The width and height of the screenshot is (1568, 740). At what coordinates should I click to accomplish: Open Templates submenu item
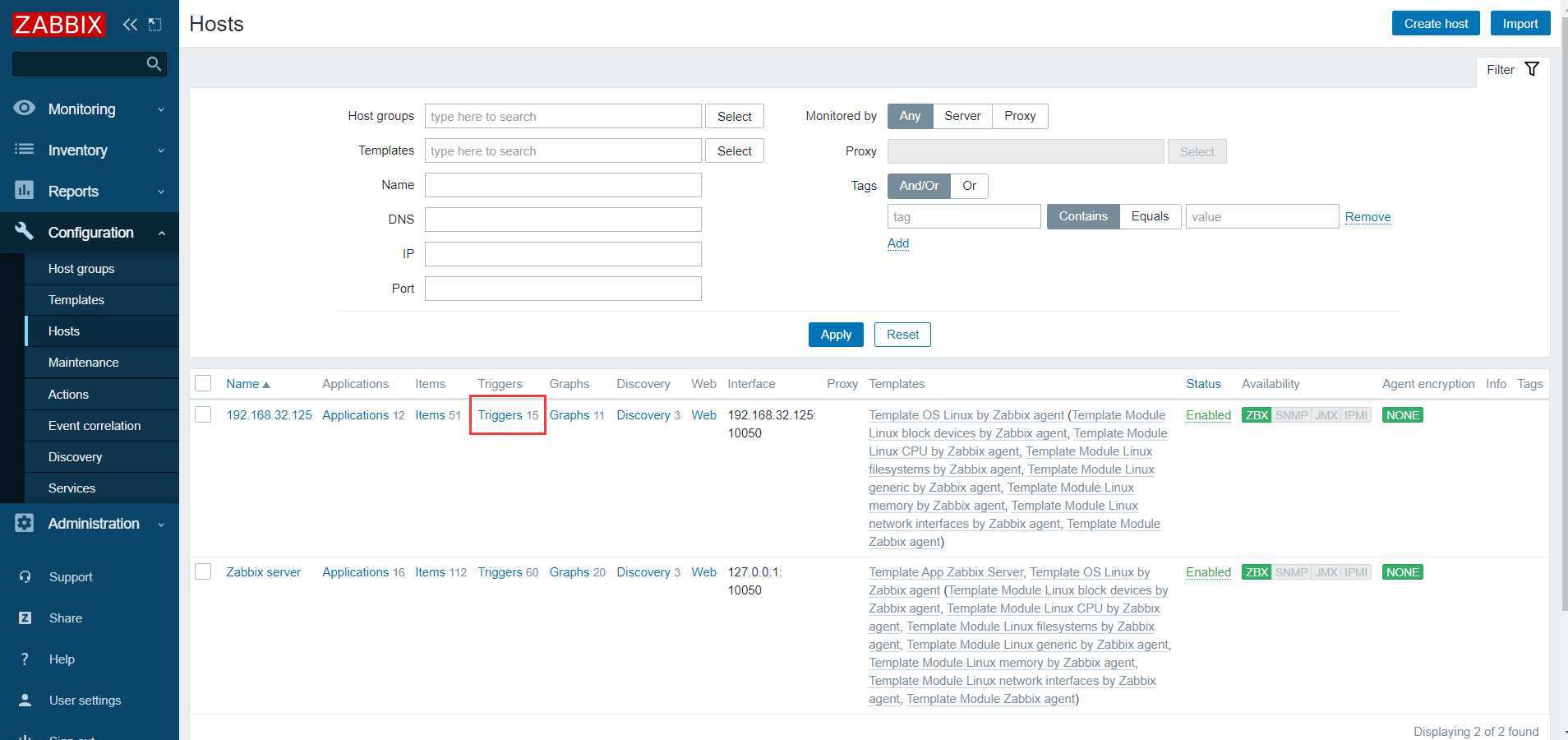coord(102,300)
